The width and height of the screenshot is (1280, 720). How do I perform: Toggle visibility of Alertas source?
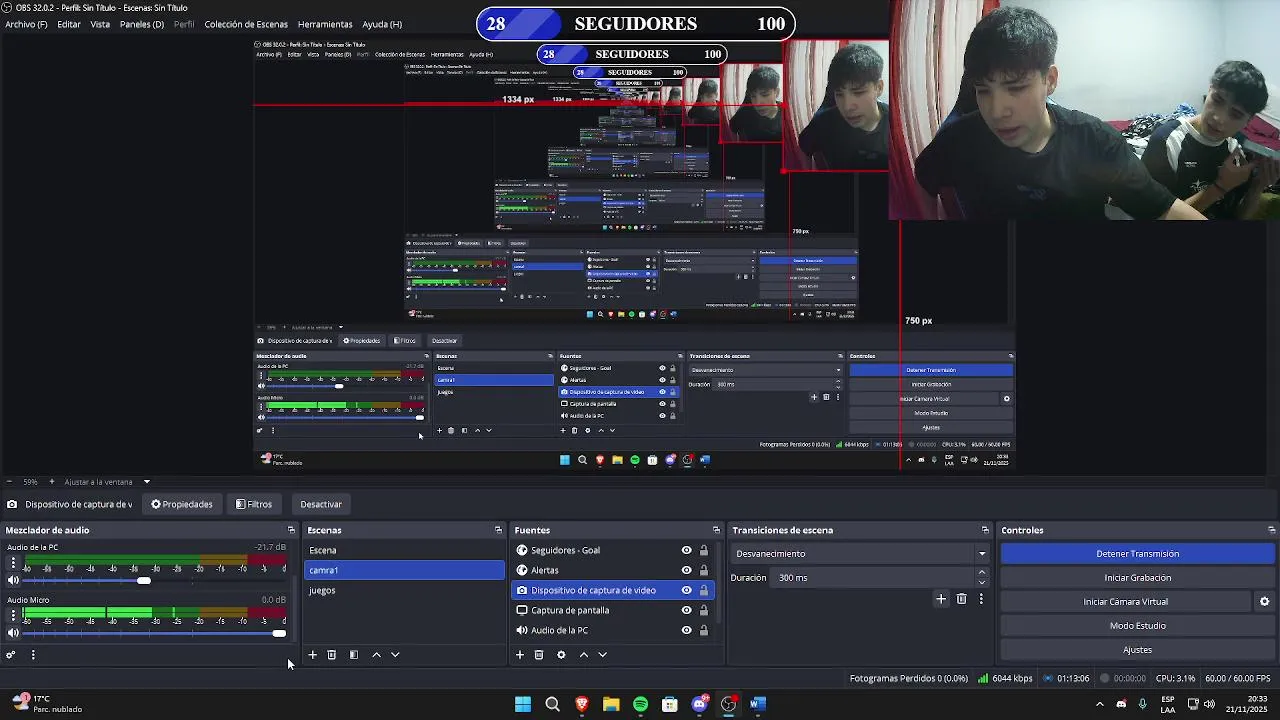click(686, 570)
